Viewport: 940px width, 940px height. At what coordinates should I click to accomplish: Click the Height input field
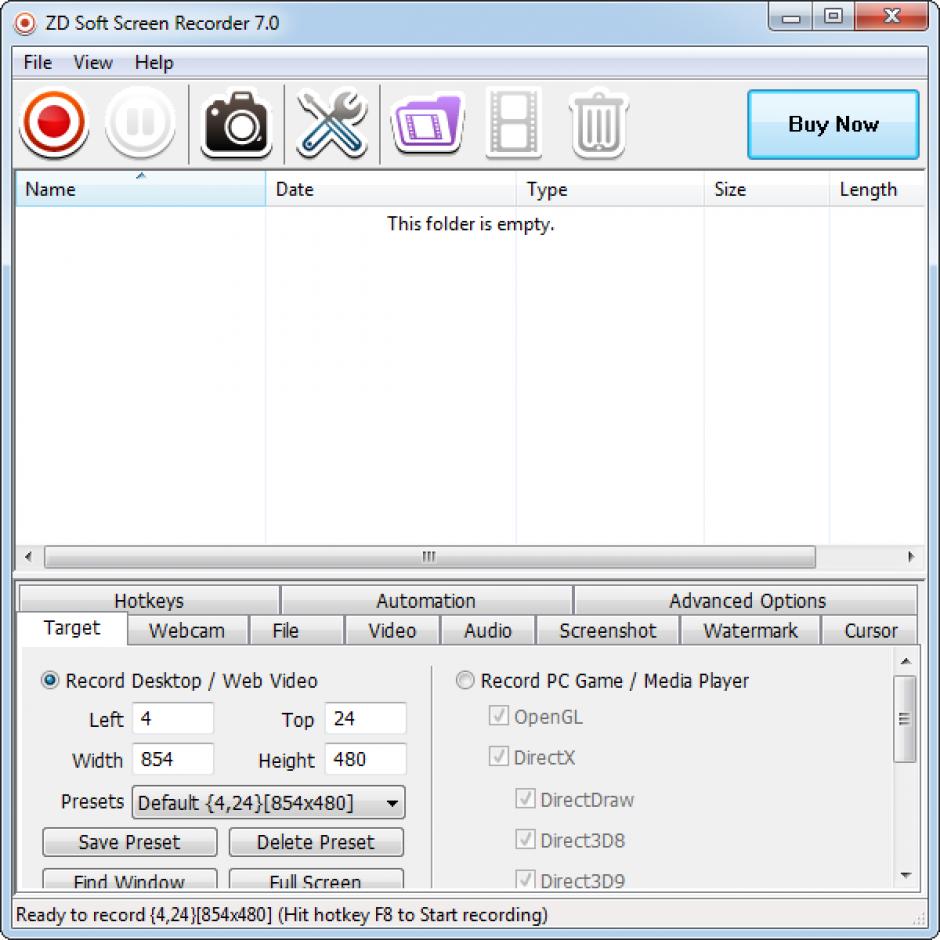click(x=366, y=759)
